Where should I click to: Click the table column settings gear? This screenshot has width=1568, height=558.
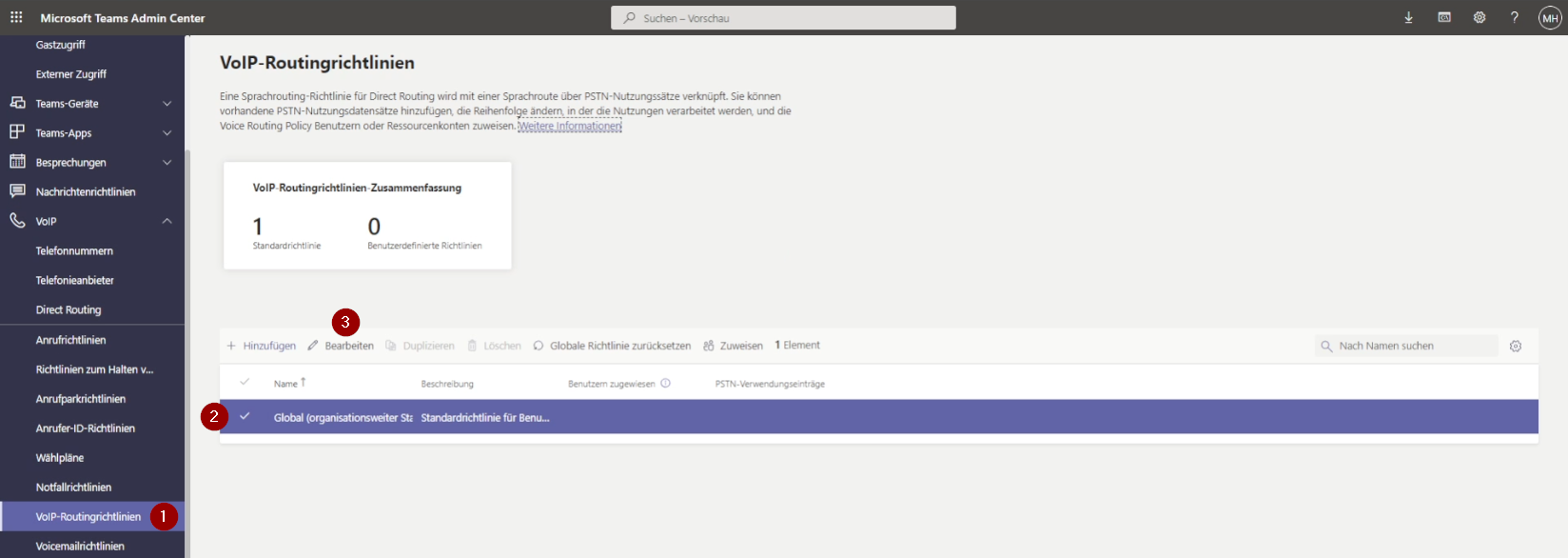(x=1516, y=346)
